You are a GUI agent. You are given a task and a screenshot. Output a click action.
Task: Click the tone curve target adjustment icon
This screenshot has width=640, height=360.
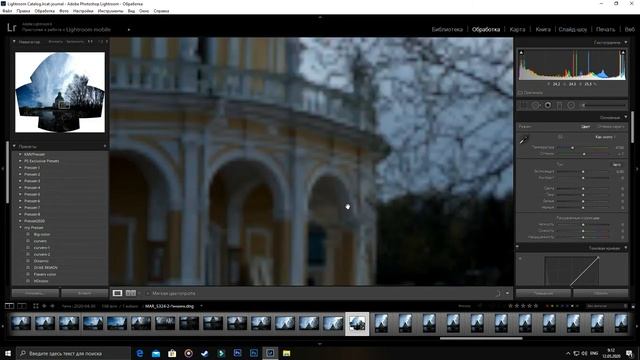coord(520,258)
